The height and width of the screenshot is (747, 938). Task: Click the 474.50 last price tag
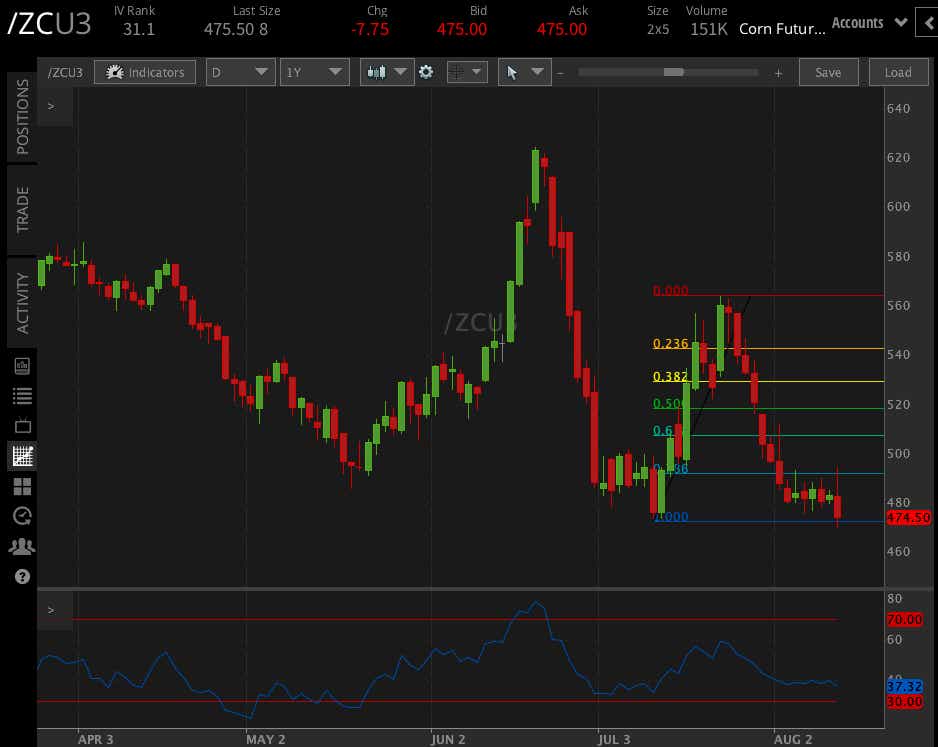pos(909,517)
